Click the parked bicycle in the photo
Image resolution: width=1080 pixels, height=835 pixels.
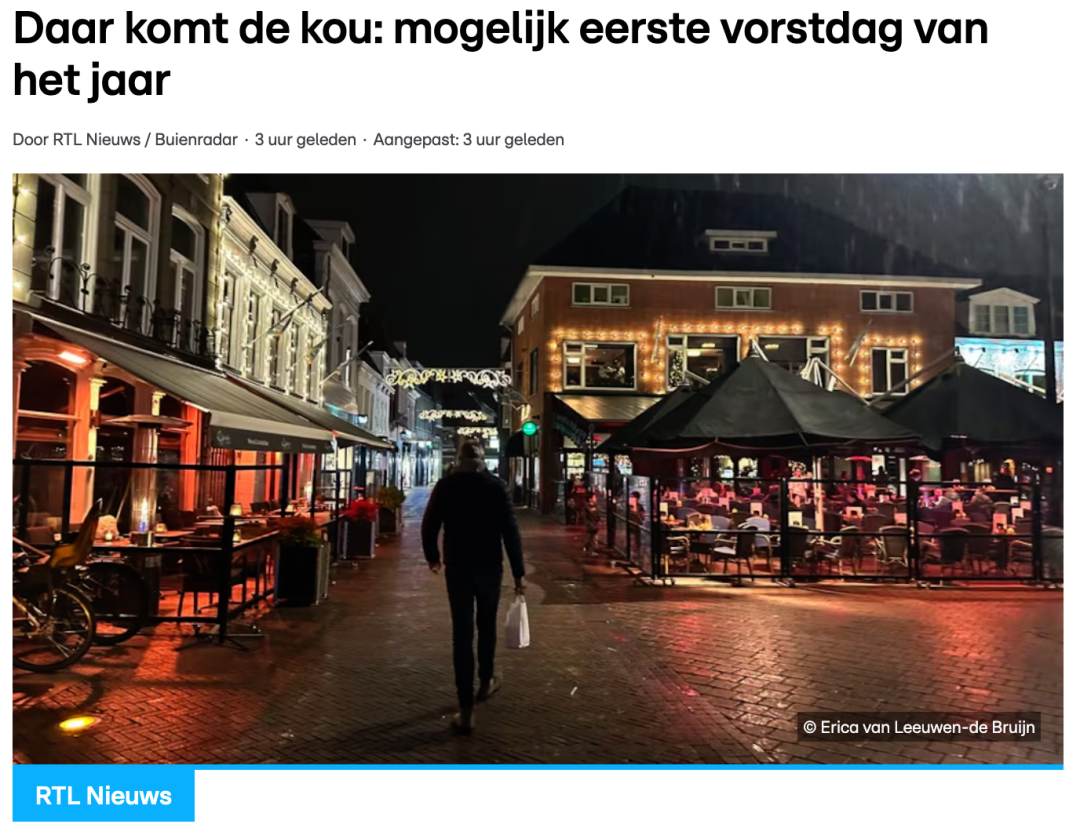pyautogui.click(x=52, y=606)
